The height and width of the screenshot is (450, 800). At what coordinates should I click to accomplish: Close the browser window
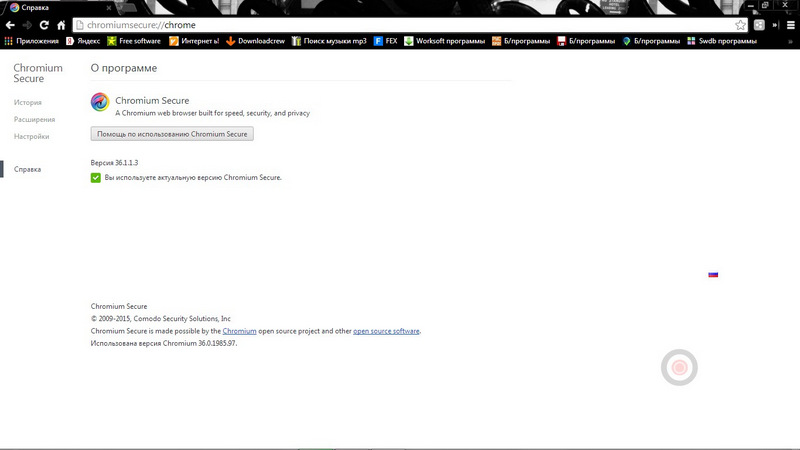coord(785,5)
